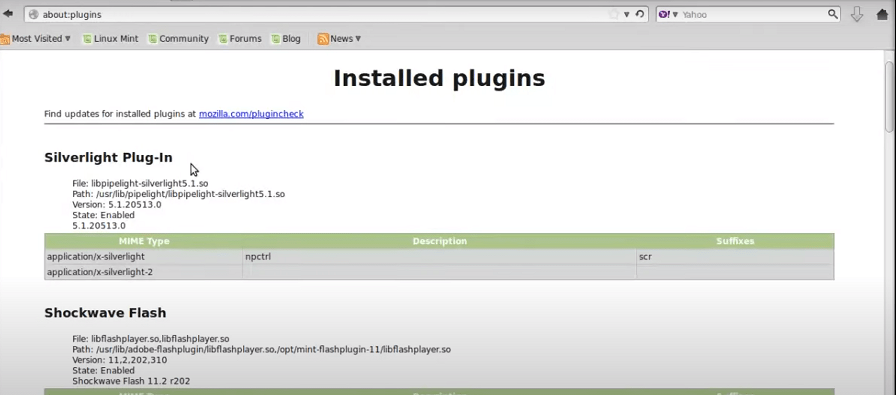Select application/x-silverlight-2 cell
This screenshot has height=395, width=896.
coord(143,272)
